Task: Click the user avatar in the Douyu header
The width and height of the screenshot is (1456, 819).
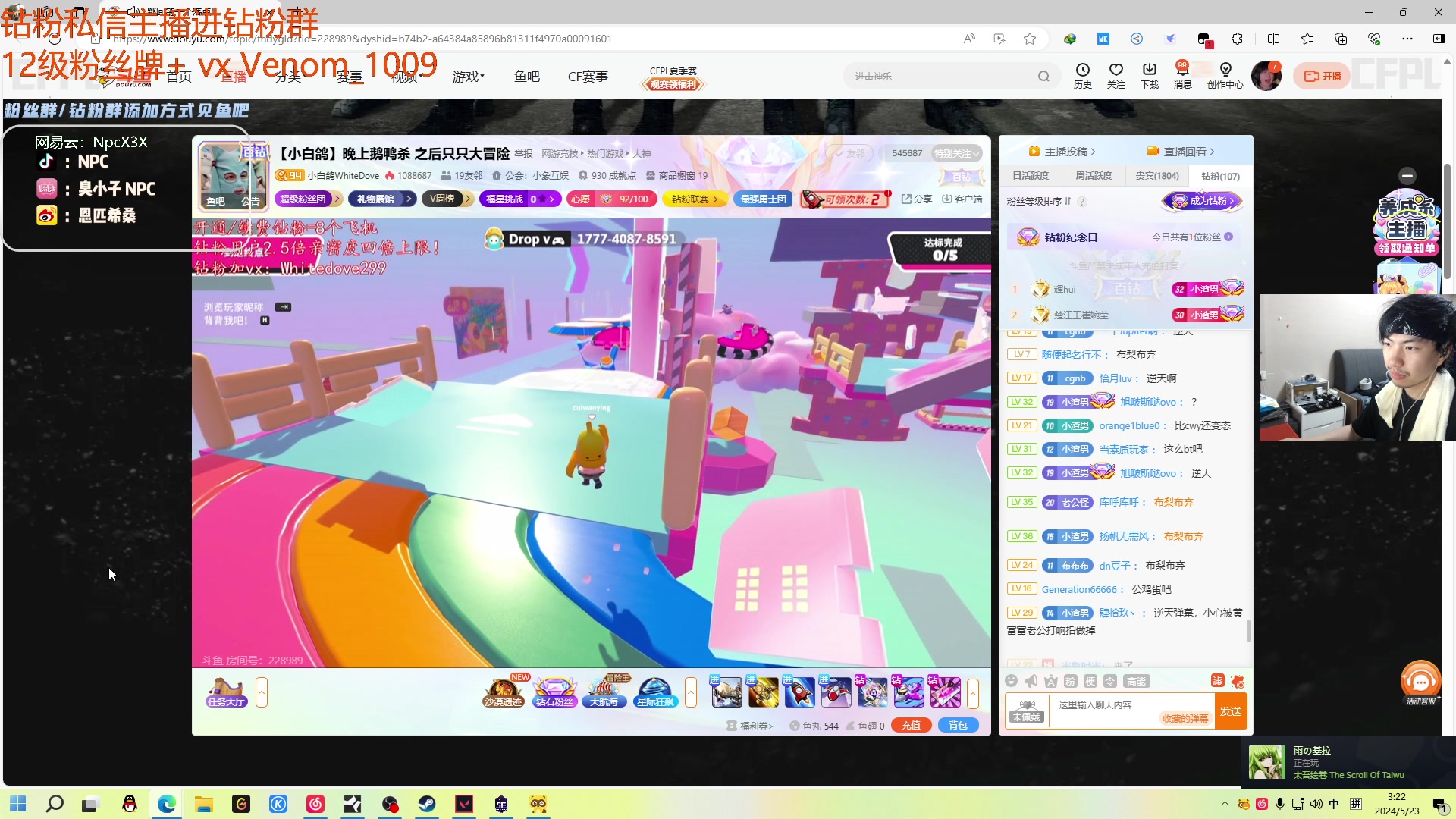Action: pos(1266,76)
